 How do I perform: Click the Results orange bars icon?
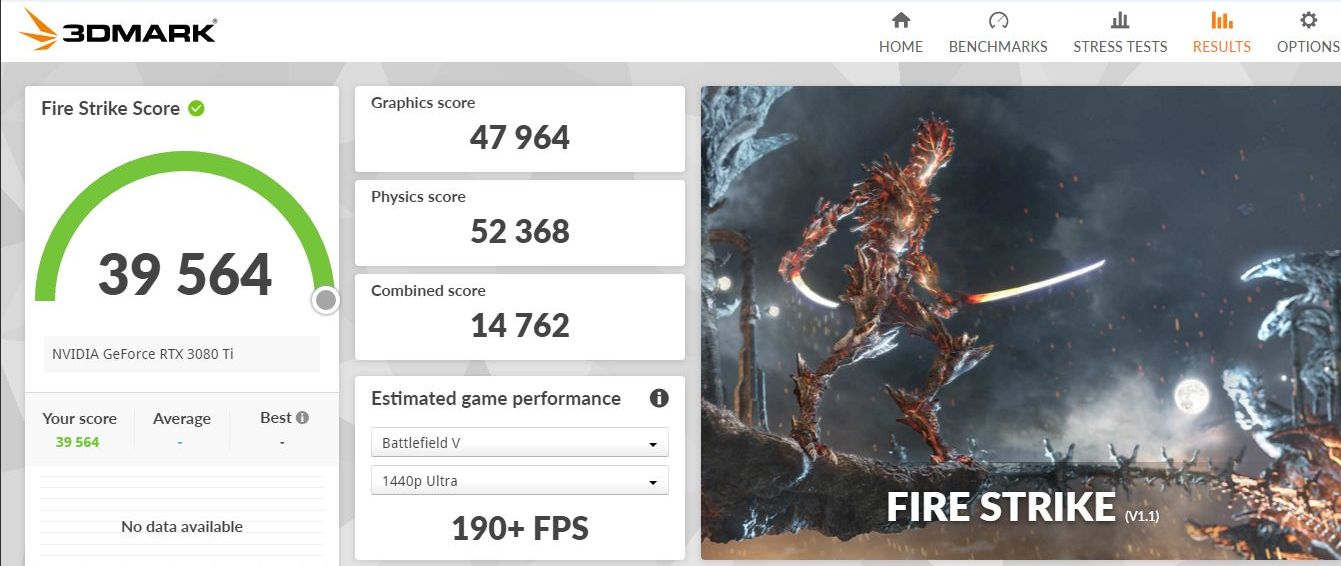point(1221,20)
